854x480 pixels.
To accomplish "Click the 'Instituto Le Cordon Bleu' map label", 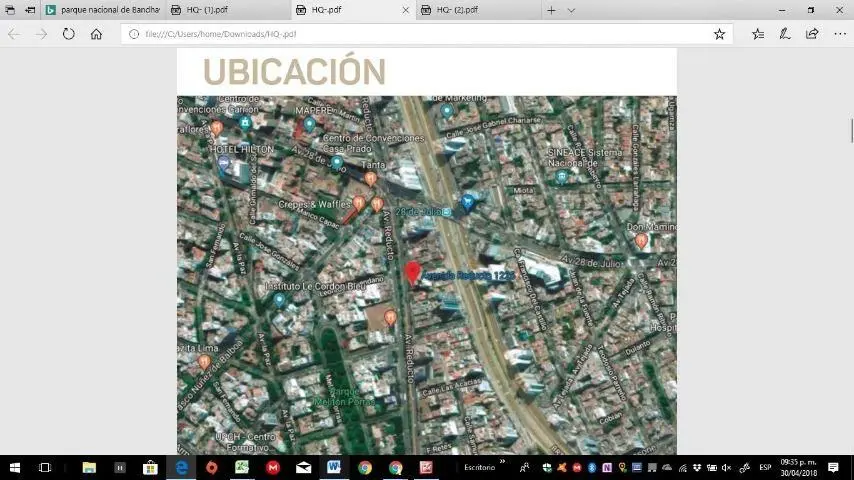I will point(315,286).
